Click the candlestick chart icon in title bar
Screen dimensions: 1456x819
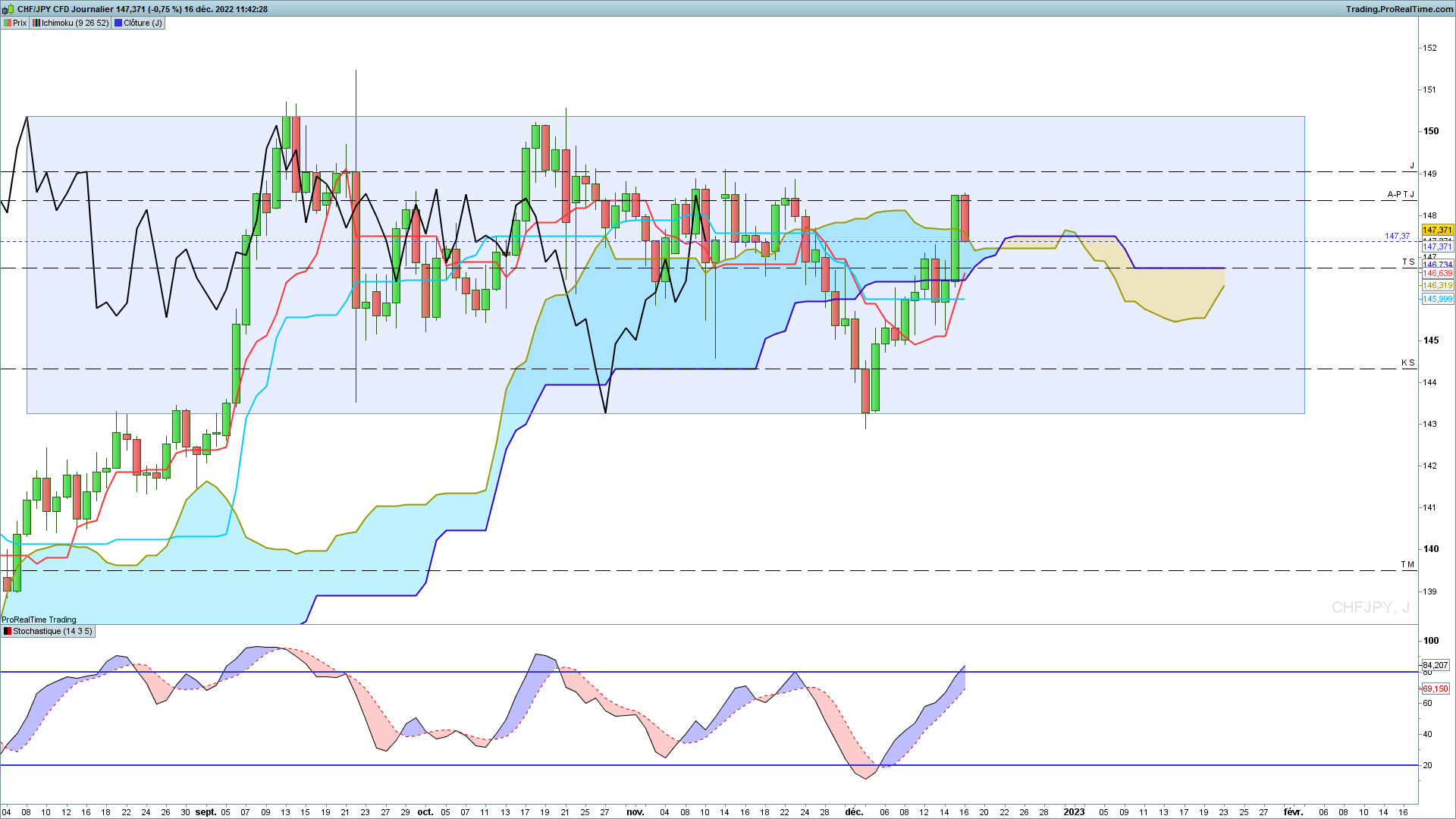8,9
